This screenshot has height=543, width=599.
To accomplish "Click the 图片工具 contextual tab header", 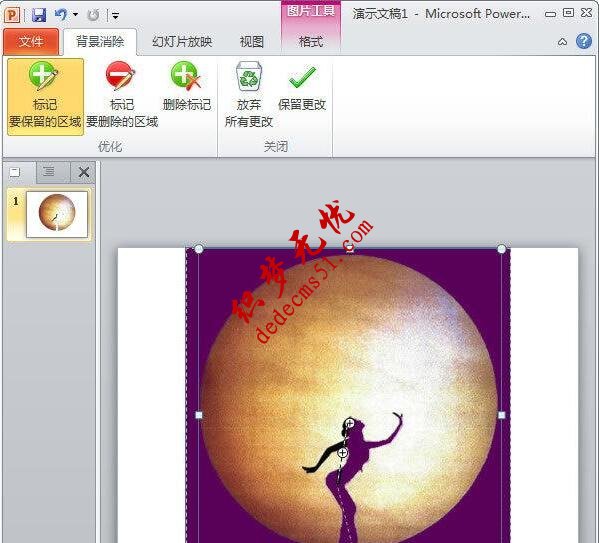I will (311, 11).
